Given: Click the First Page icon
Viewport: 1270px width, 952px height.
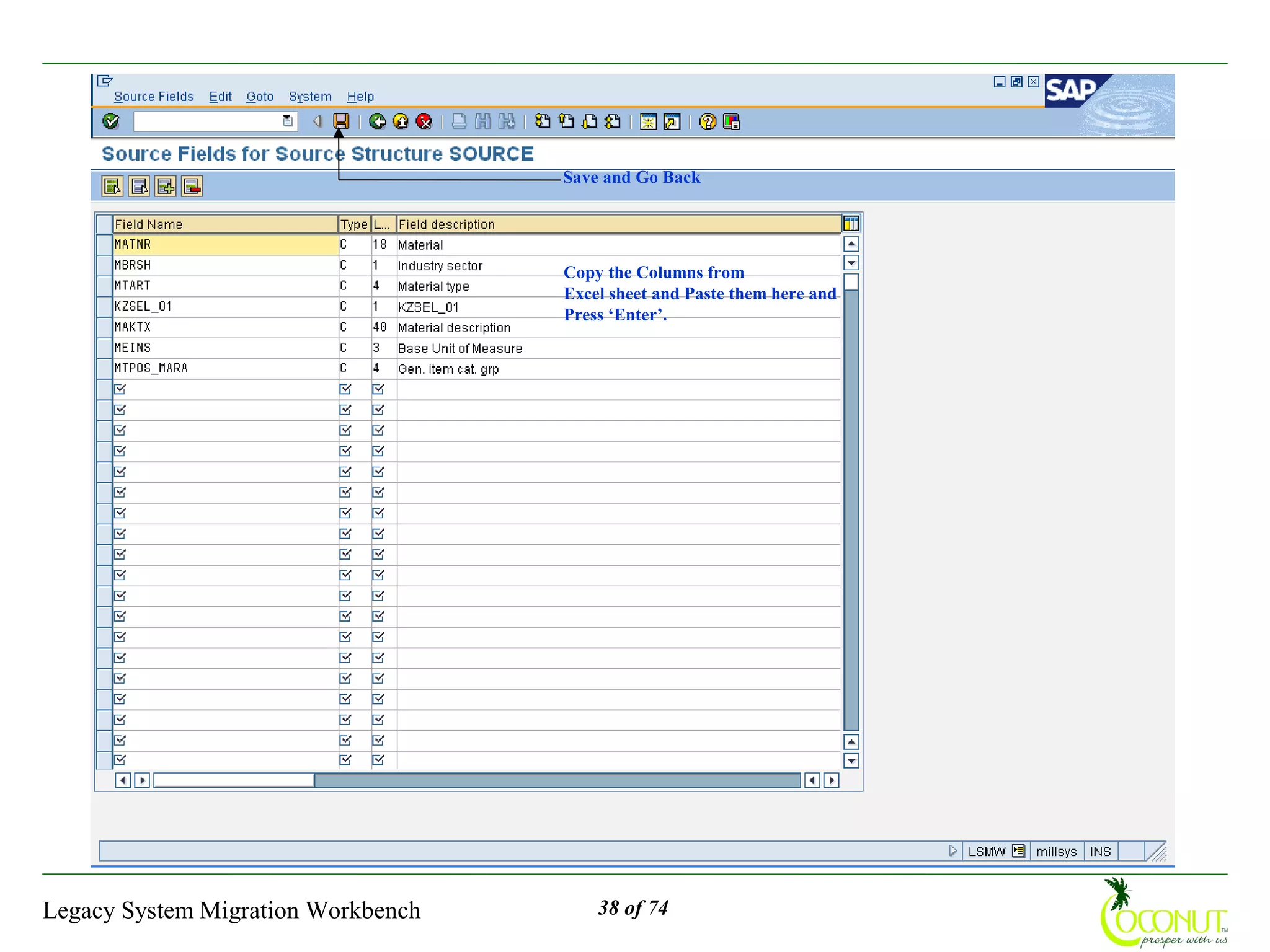Looking at the screenshot, I should 543,121.
